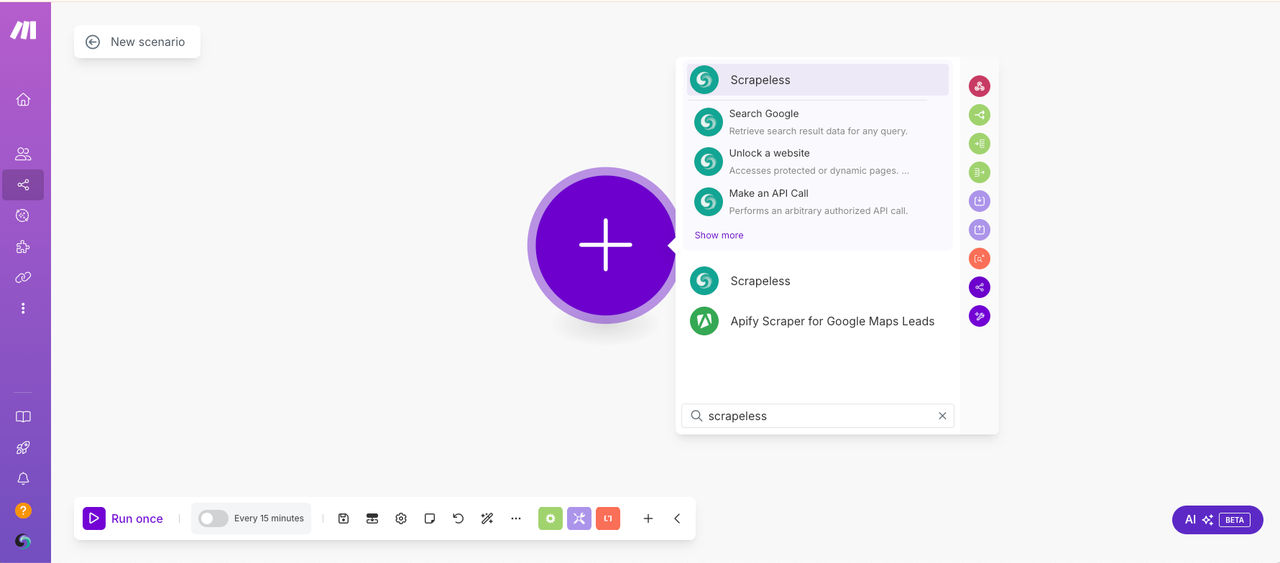The height and width of the screenshot is (563, 1280).
Task: Open the three-dot more options in bottom toolbar
Action: point(516,518)
